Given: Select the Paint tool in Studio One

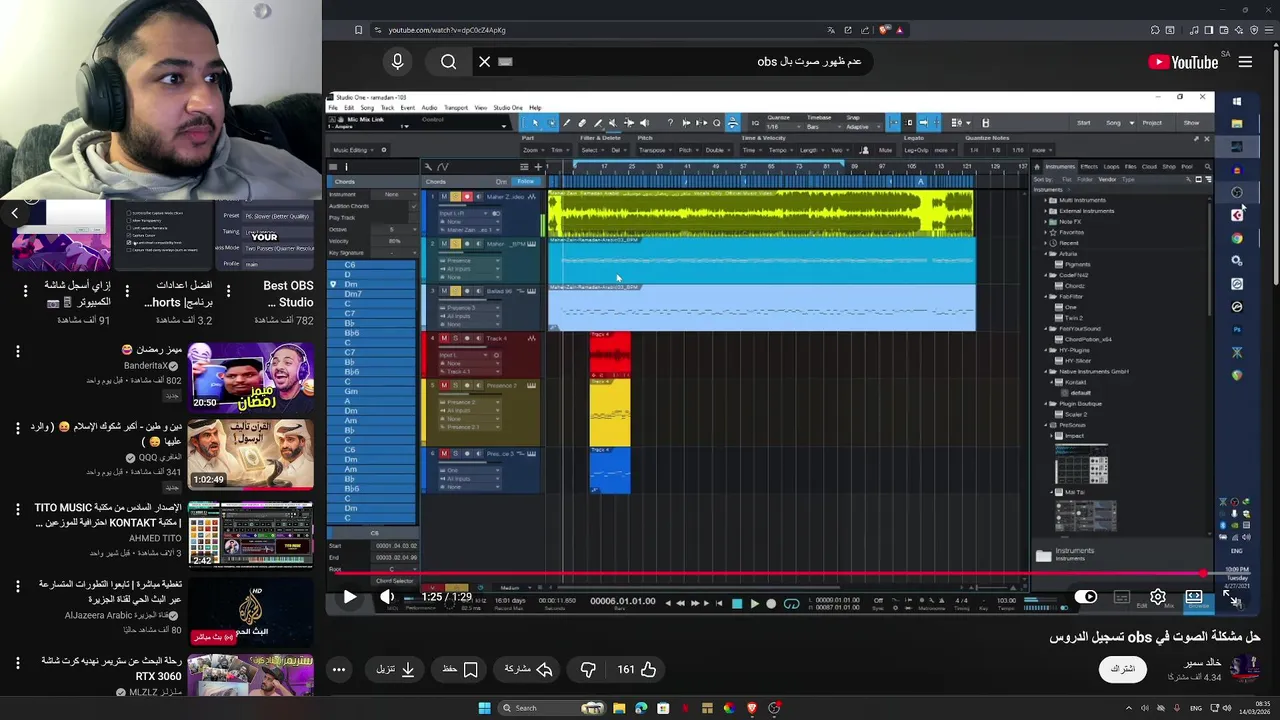Looking at the screenshot, I should (598, 123).
